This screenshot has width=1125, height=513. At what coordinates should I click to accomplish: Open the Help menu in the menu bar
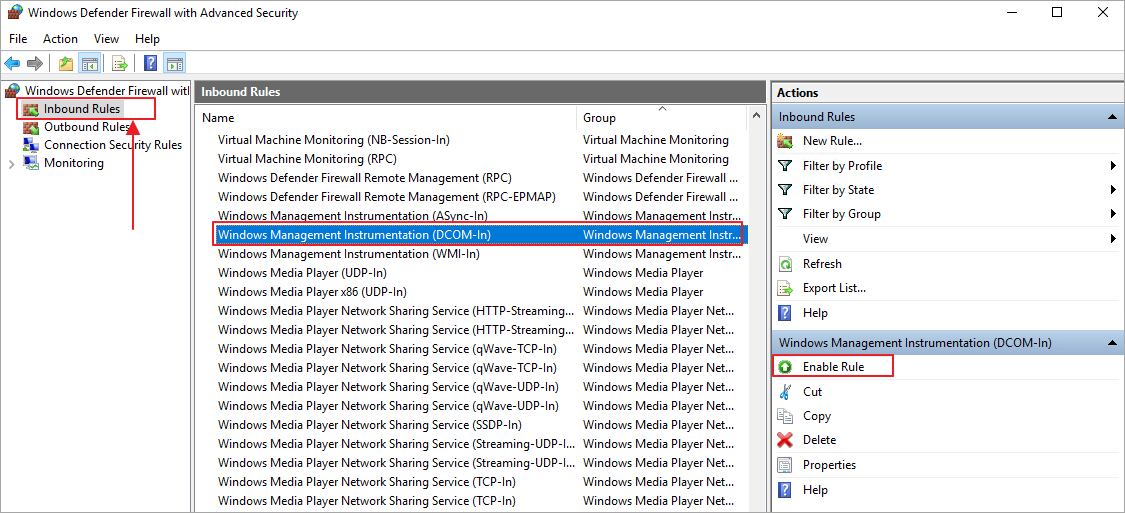pyautogui.click(x=148, y=39)
